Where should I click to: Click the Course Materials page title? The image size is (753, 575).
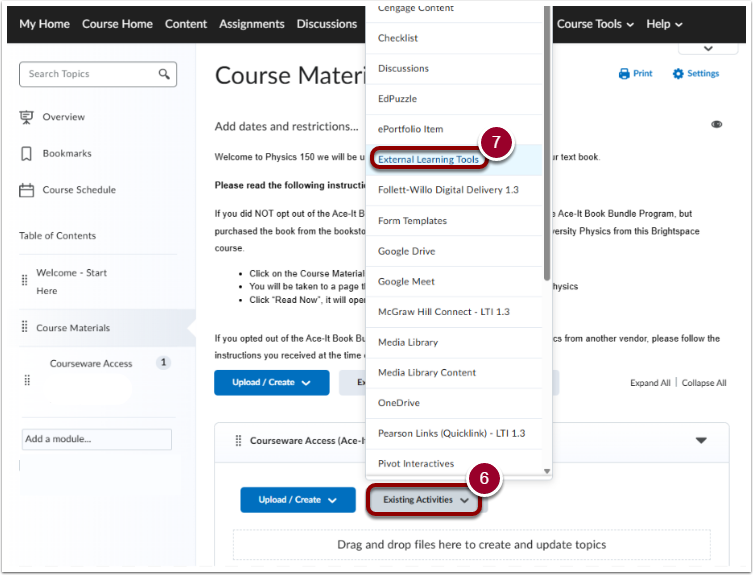290,76
